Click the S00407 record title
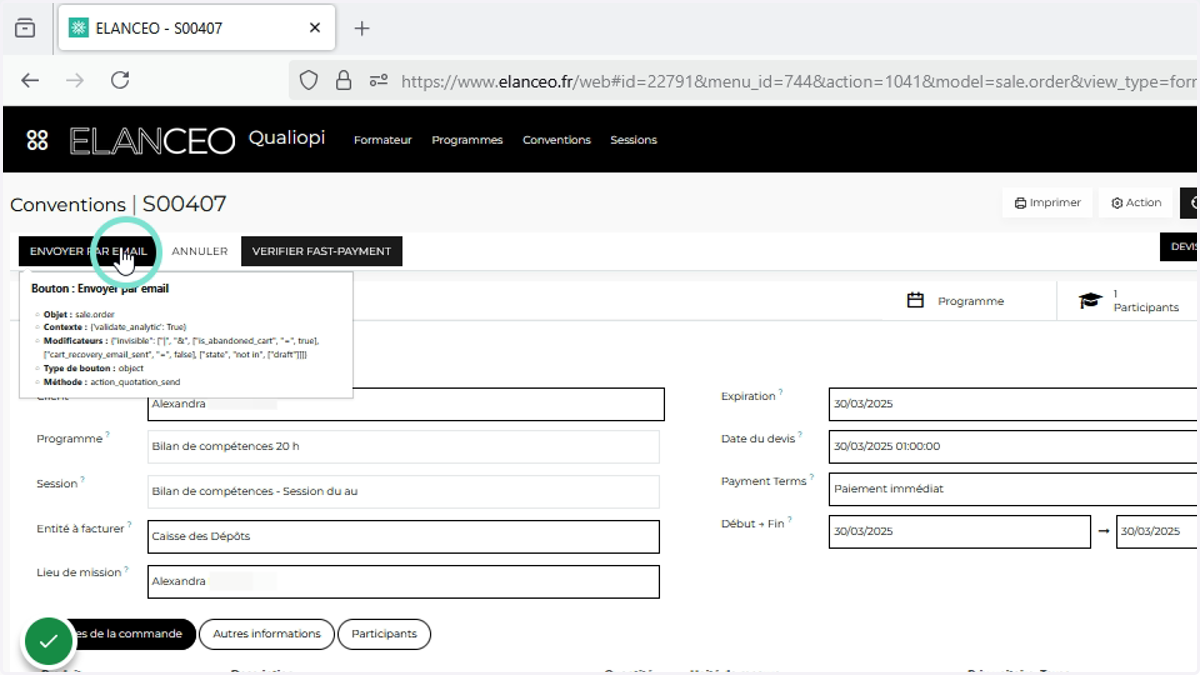 185,204
